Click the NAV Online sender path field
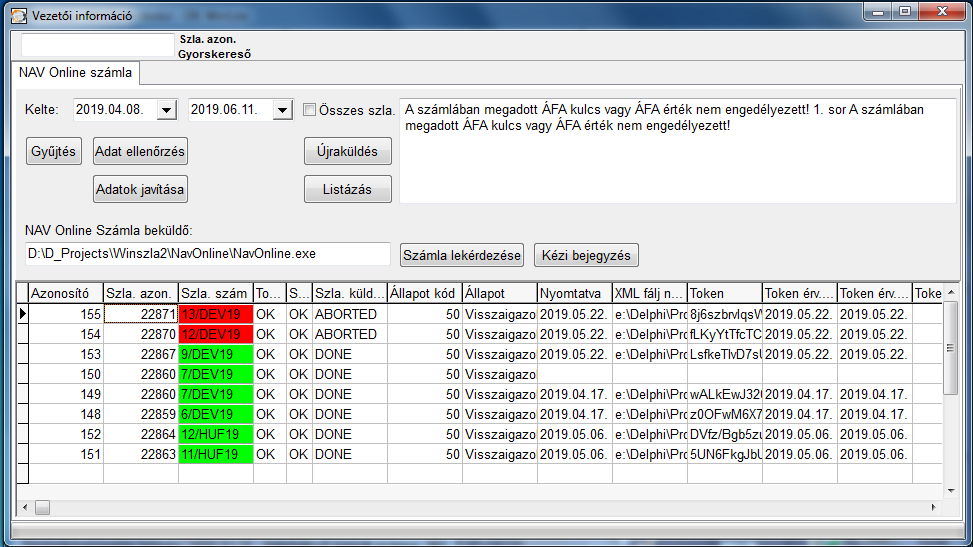This screenshot has width=973, height=547. click(207, 254)
